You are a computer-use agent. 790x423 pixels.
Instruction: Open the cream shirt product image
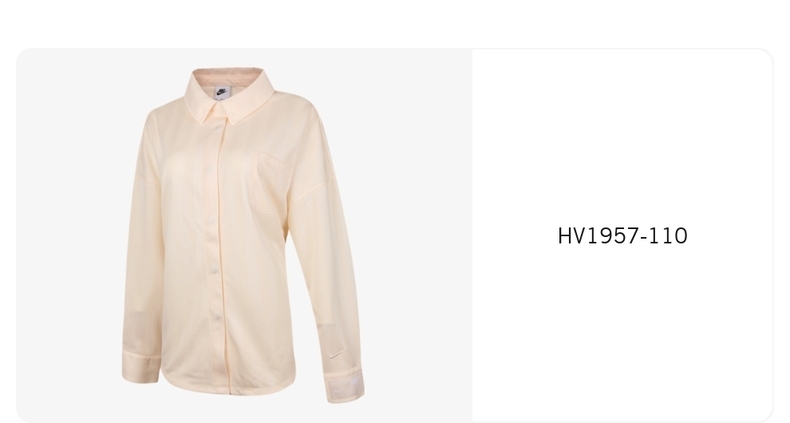244,234
